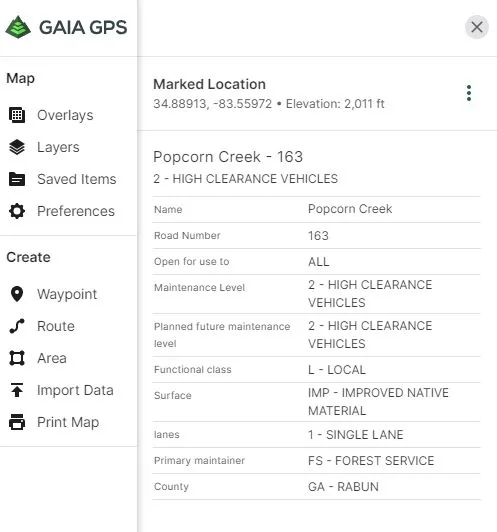Image resolution: width=497 pixels, height=532 pixels.
Task: Select the coordinates and elevation text
Action: click(x=269, y=104)
